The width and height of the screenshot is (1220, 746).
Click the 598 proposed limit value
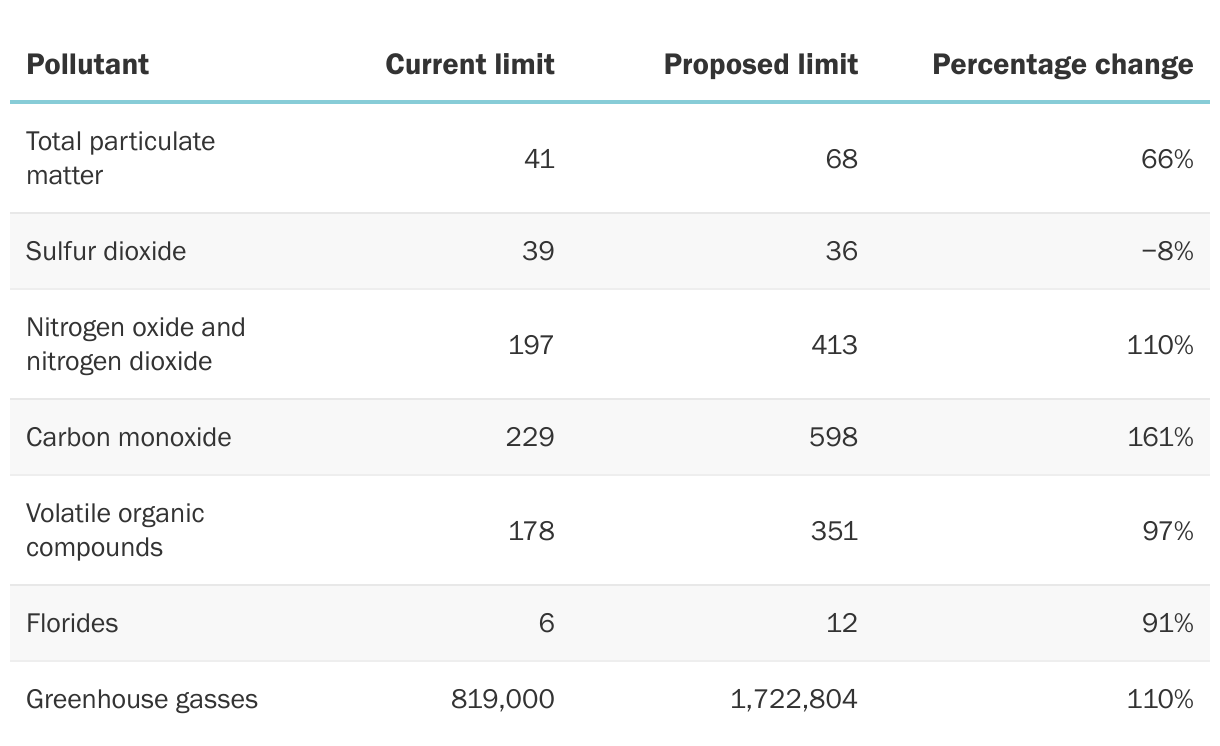click(x=833, y=437)
